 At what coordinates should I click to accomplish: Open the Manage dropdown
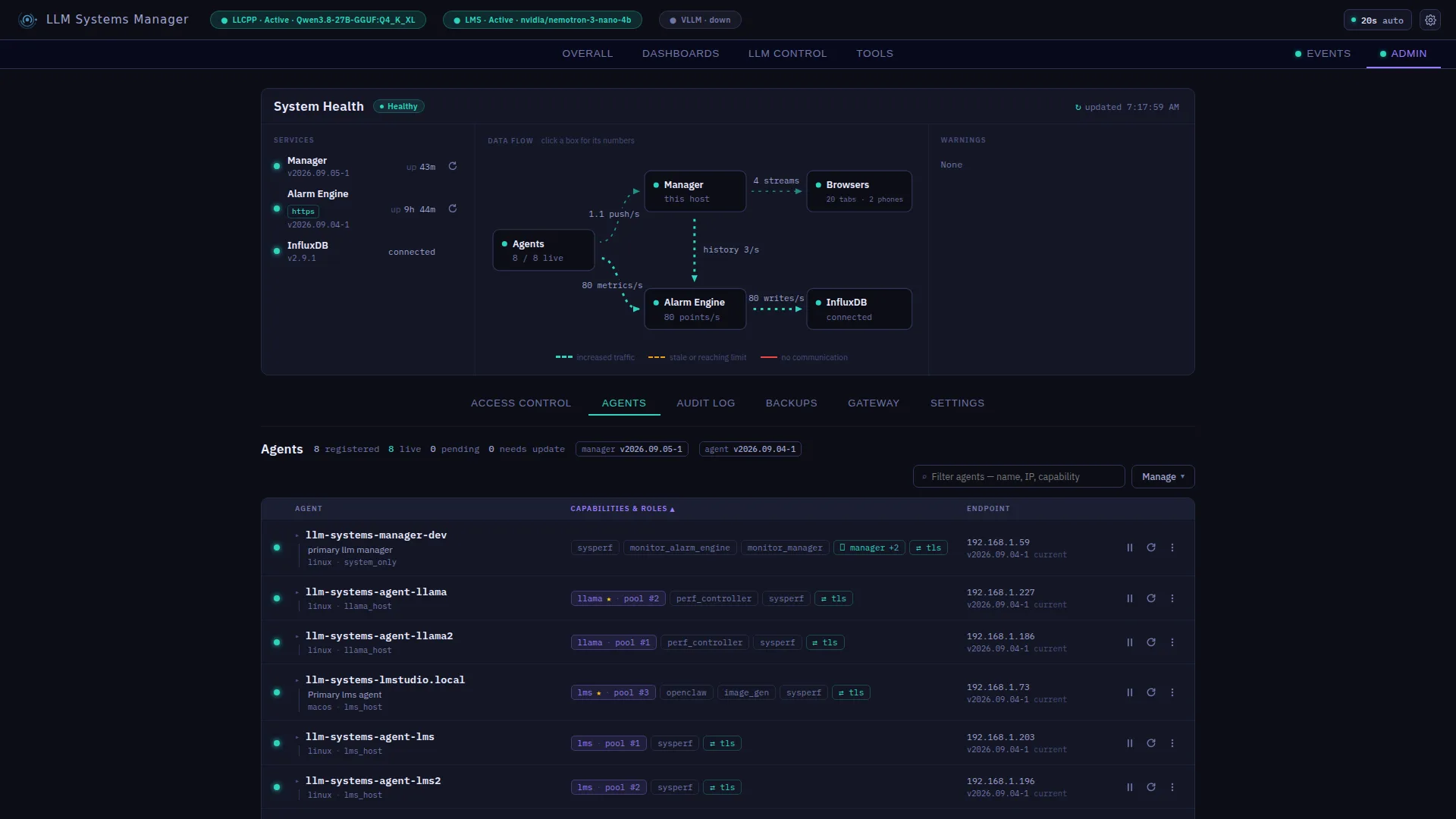[1163, 476]
